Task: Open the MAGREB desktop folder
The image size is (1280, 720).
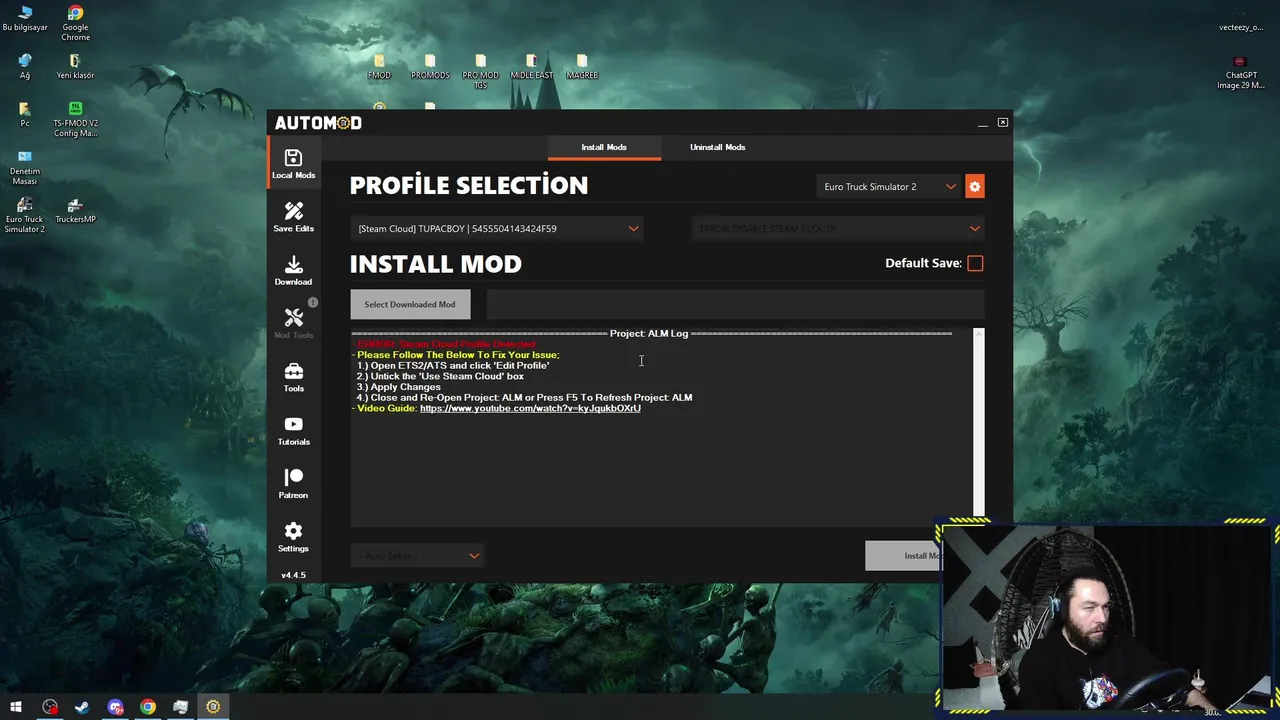Action: pyautogui.click(x=582, y=66)
